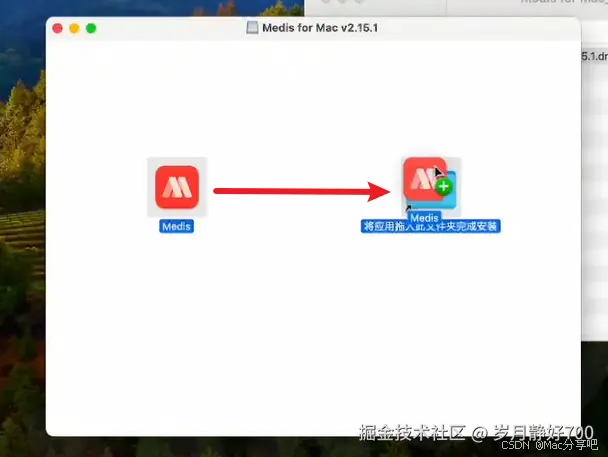608x457 pixels.
Task: Click the left Medis file name label
Action: (176, 226)
